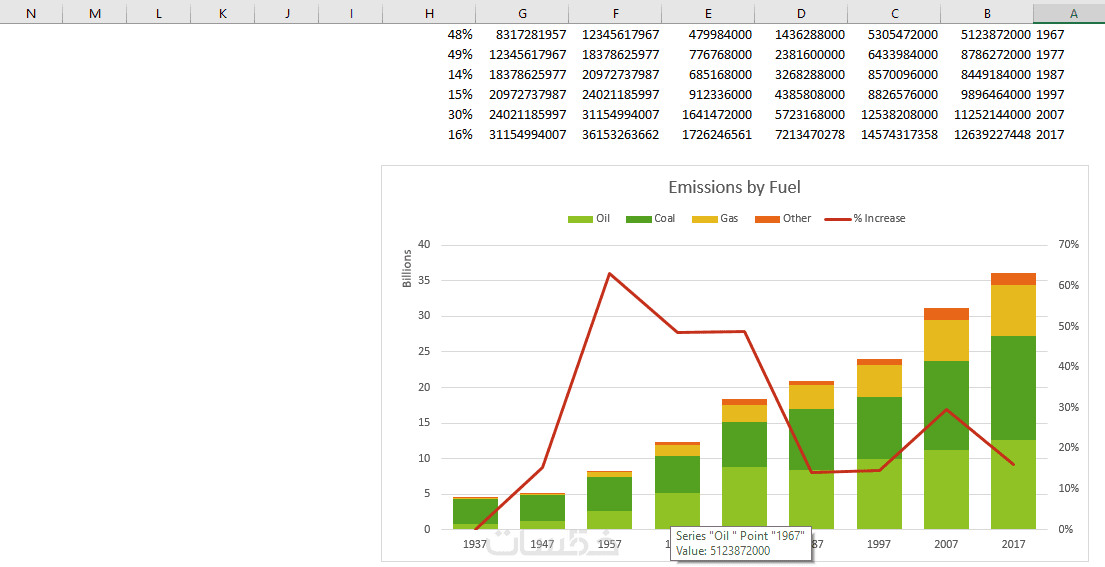This screenshot has width=1105, height=567.
Task: Click the Other legend swatch
Action: click(x=767, y=219)
